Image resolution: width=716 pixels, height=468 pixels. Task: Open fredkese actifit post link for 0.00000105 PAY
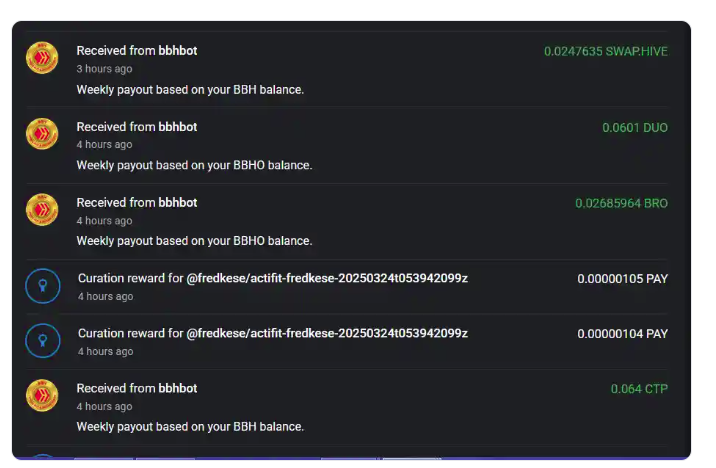[x=327, y=279]
